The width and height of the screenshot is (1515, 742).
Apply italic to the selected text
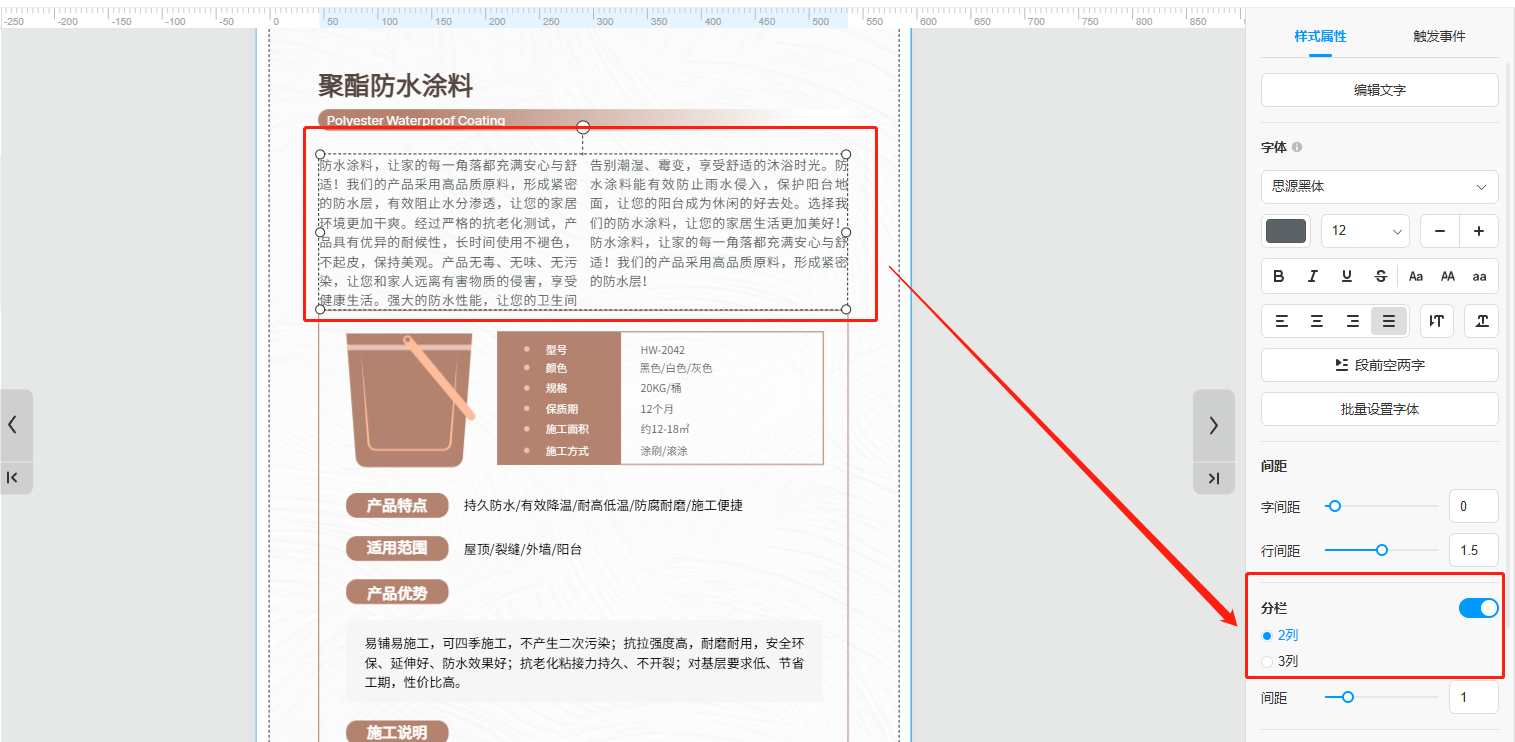click(1313, 276)
